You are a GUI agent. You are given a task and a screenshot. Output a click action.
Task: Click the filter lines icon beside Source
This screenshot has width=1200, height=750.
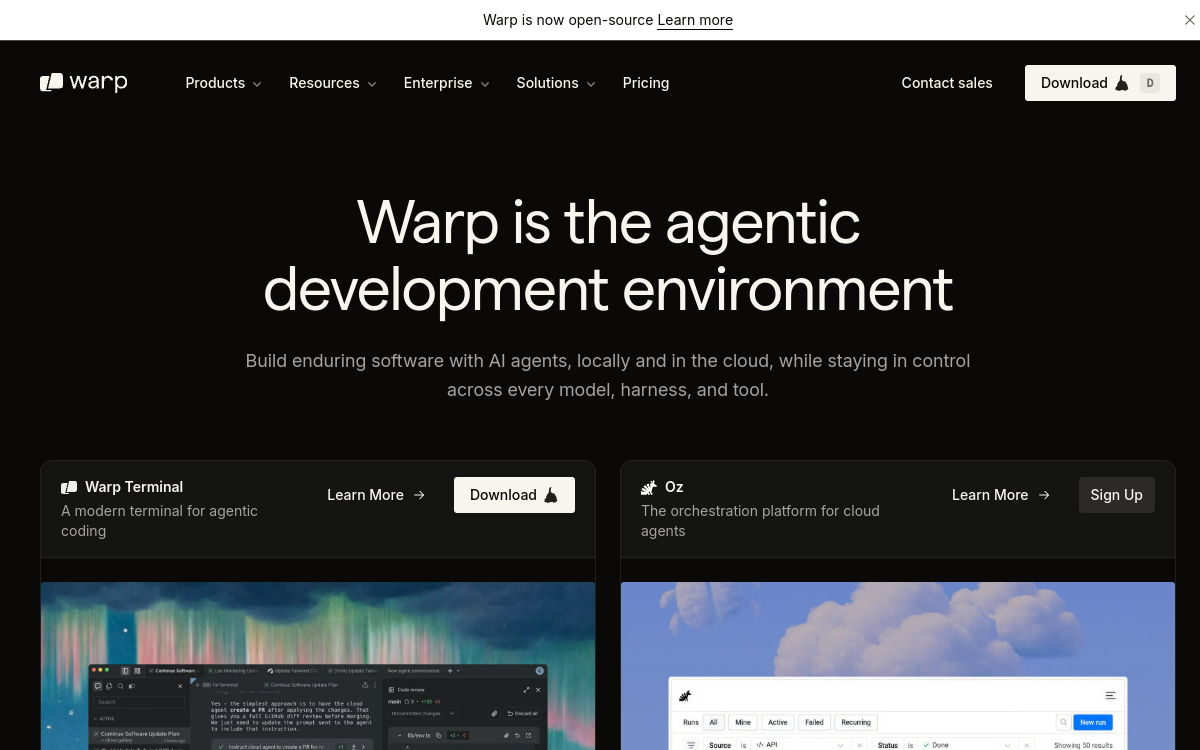pyautogui.click(x=691, y=745)
